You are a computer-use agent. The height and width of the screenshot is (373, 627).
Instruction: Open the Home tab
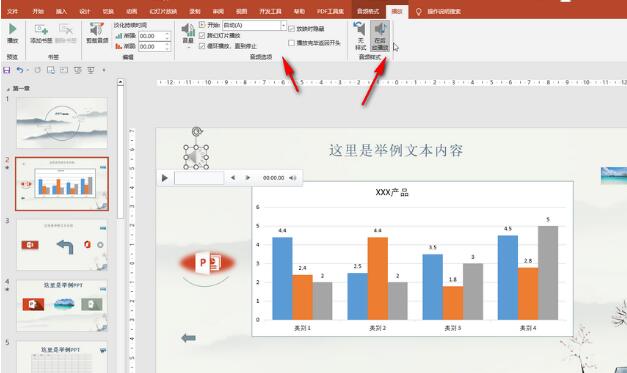pyautogui.click(x=38, y=11)
